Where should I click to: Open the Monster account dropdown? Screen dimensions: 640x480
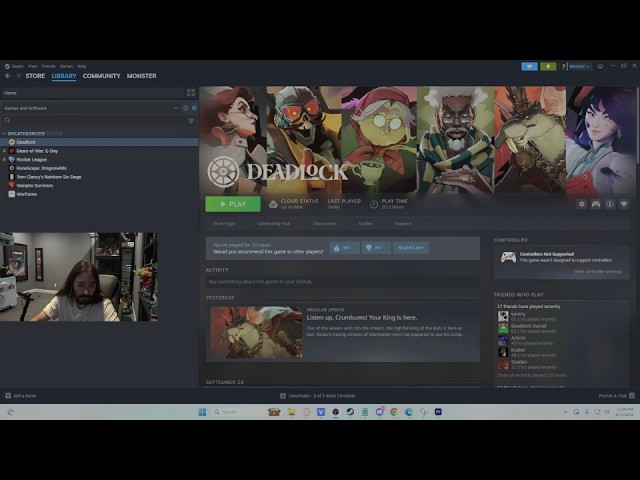point(580,66)
